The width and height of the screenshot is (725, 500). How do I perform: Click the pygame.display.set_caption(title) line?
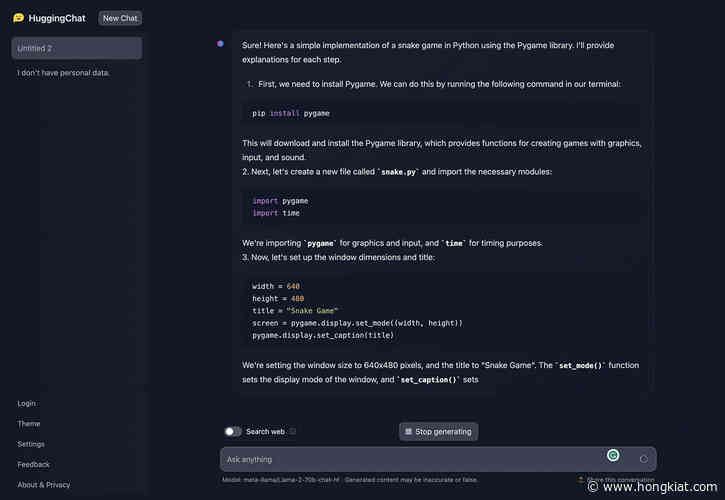tap(323, 335)
